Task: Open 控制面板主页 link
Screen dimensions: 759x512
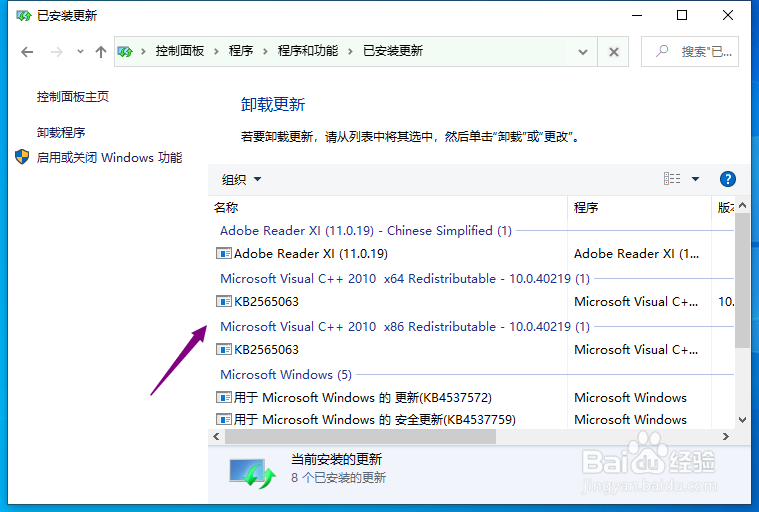Action: click(73, 97)
